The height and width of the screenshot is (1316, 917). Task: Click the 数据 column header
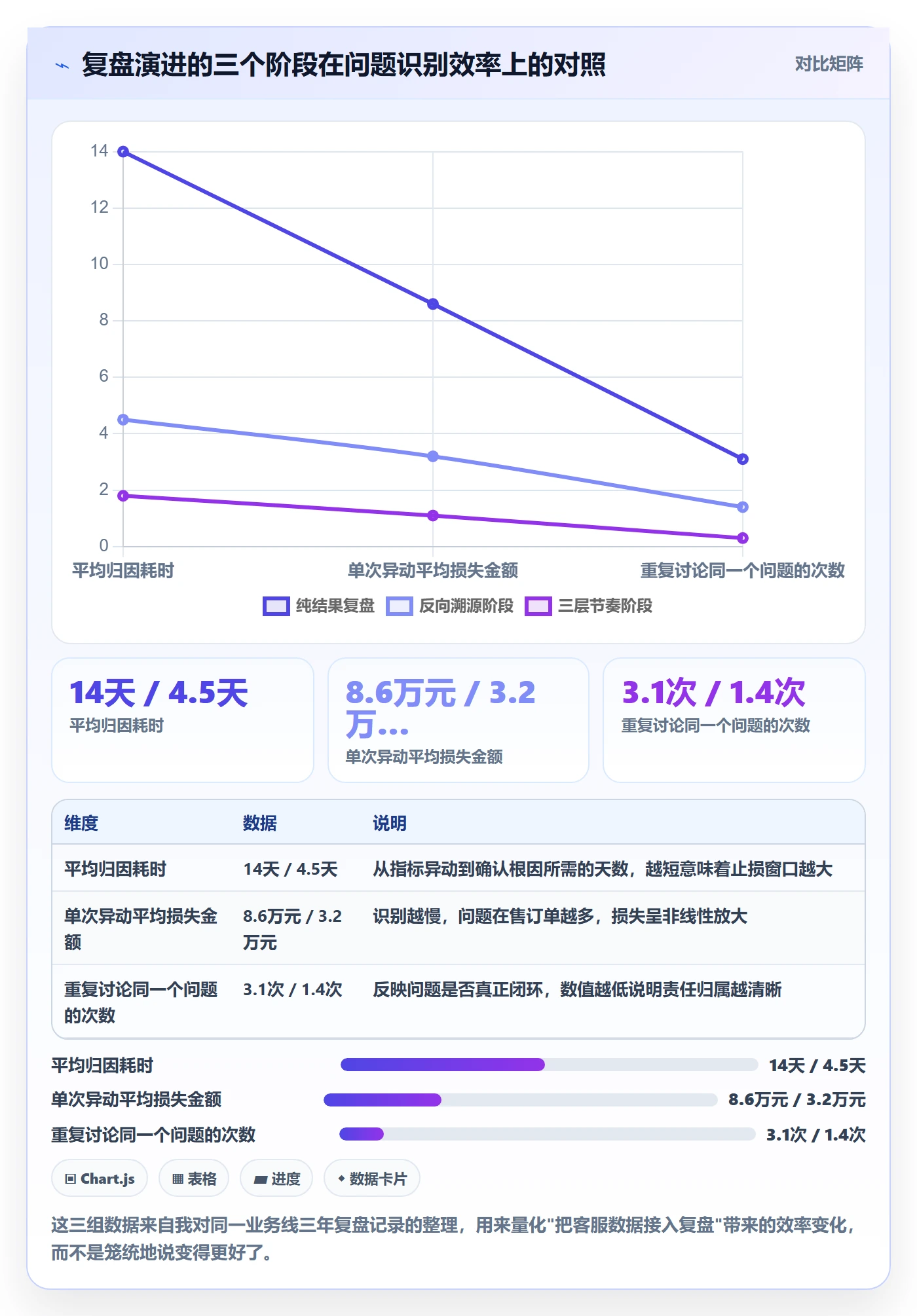[260, 823]
